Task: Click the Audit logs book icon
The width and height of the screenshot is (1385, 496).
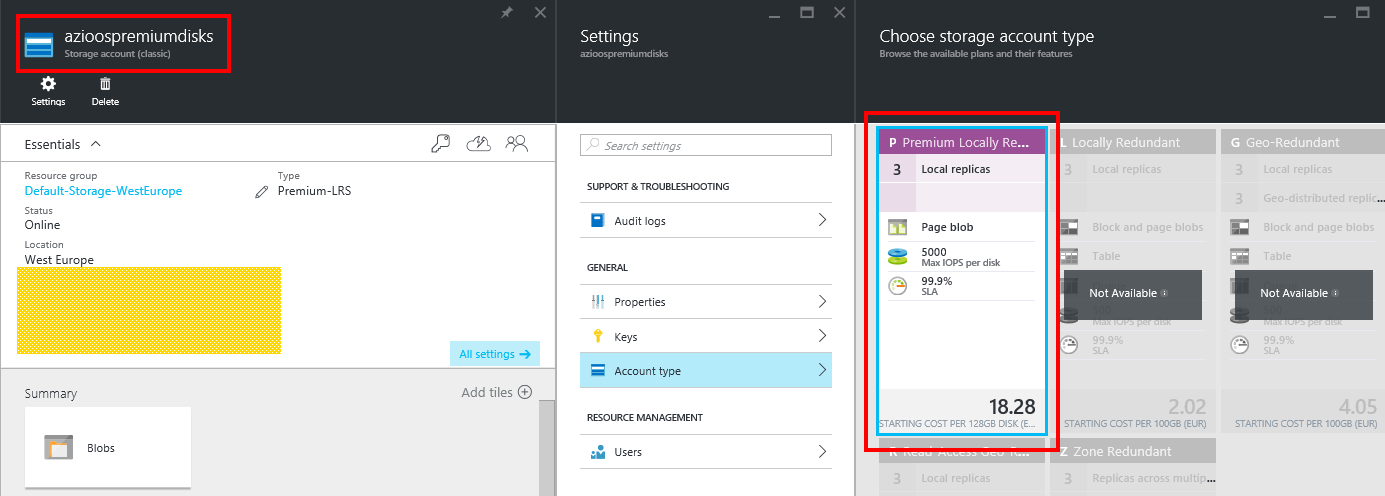Action: (x=598, y=220)
